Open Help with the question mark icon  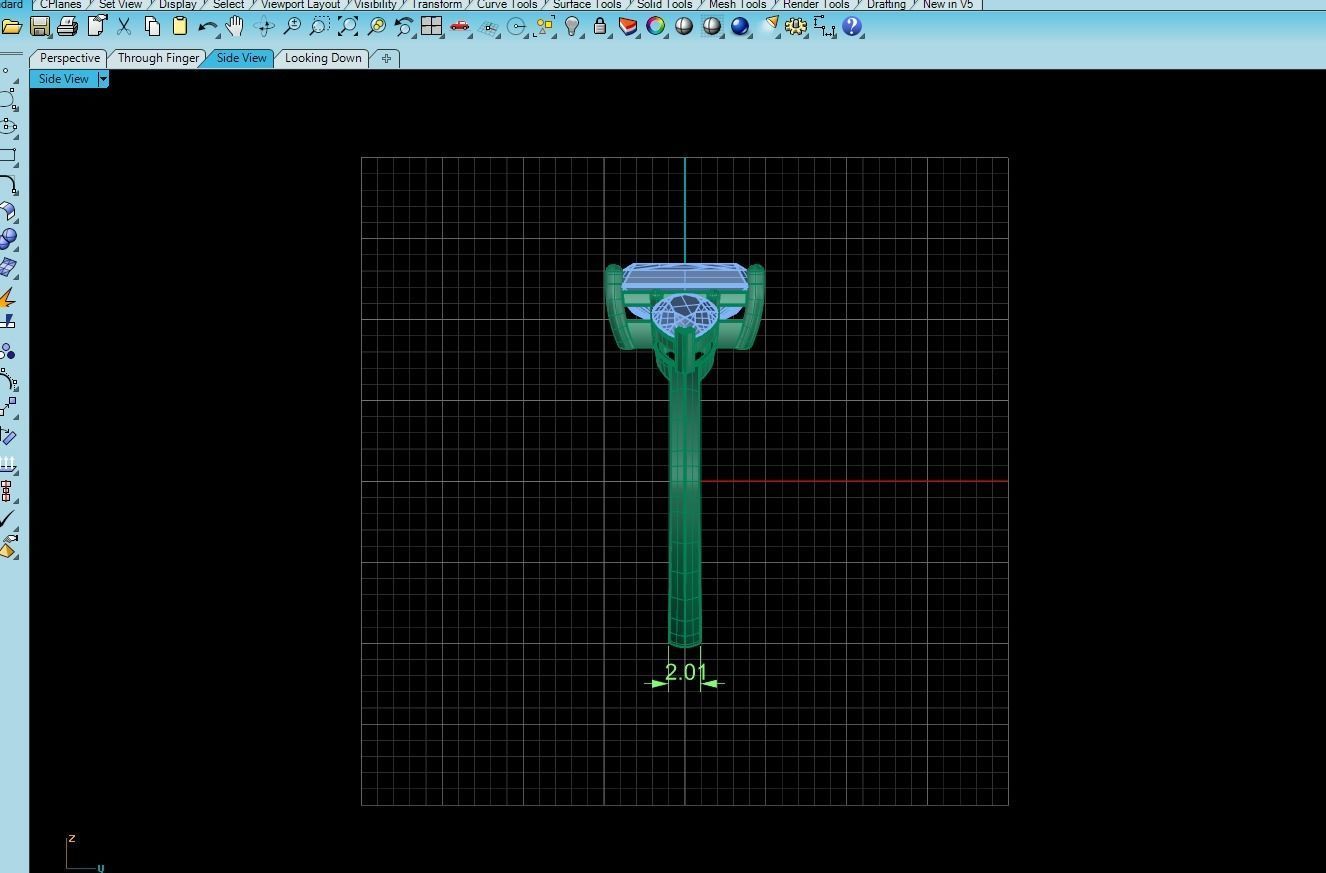(x=852, y=27)
